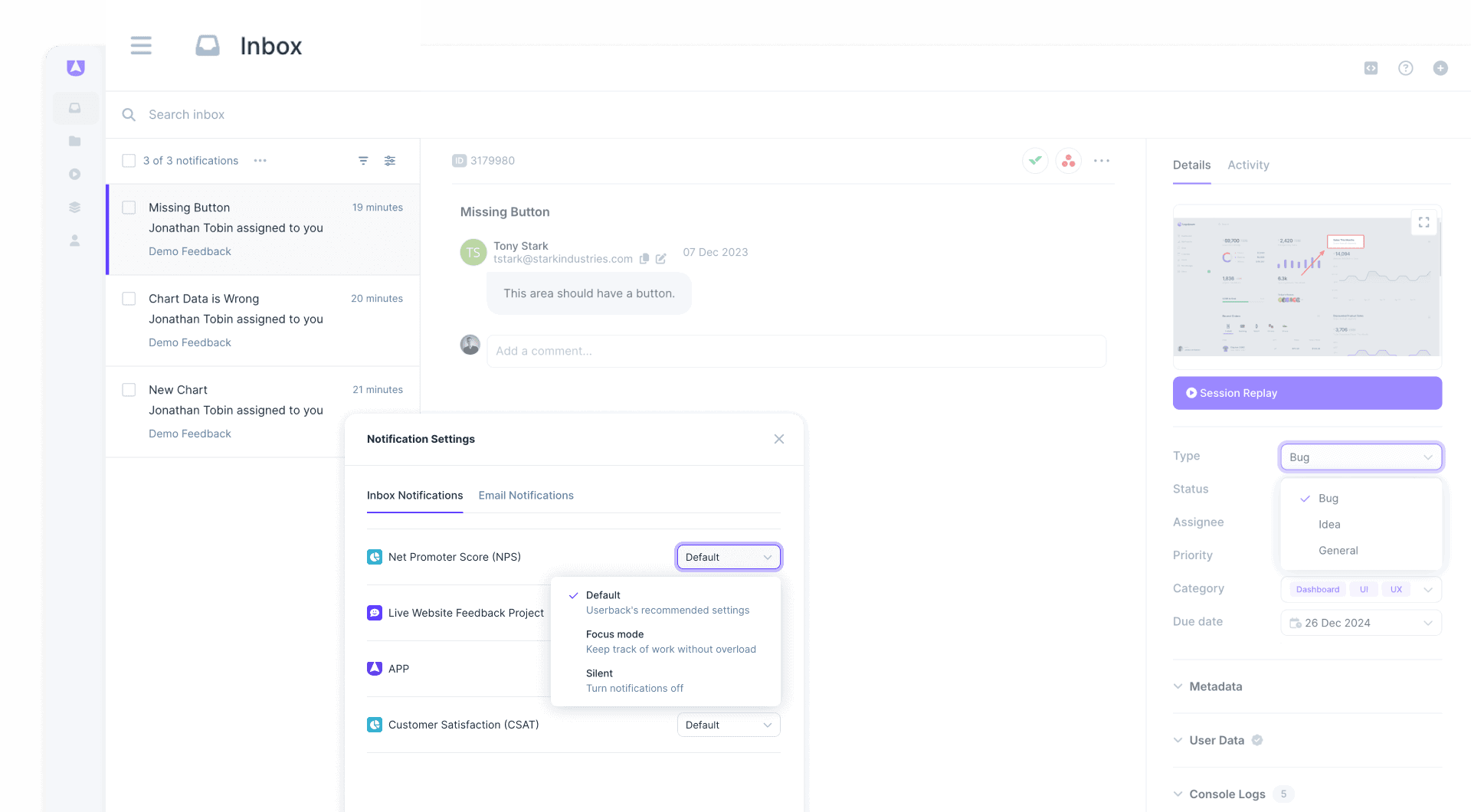Click the Add a comment field
The image size is (1471, 812).
click(x=795, y=351)
